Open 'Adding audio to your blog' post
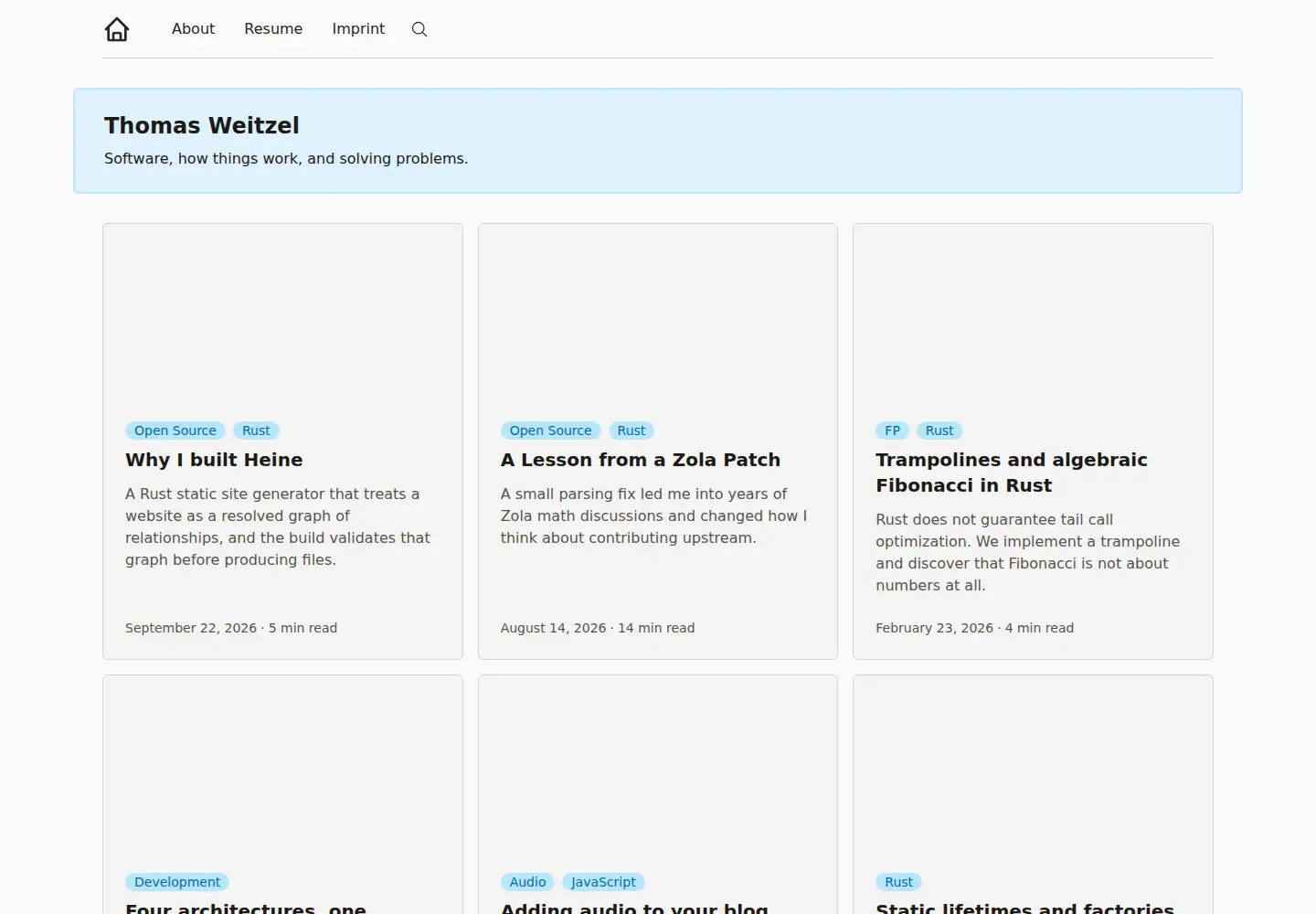Viewport: 1316px width, 914px height. pyautogui.click(x=634, y=908)
